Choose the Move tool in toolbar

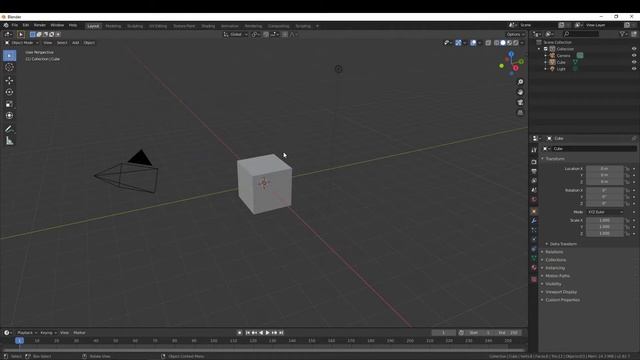coord(9,80)
